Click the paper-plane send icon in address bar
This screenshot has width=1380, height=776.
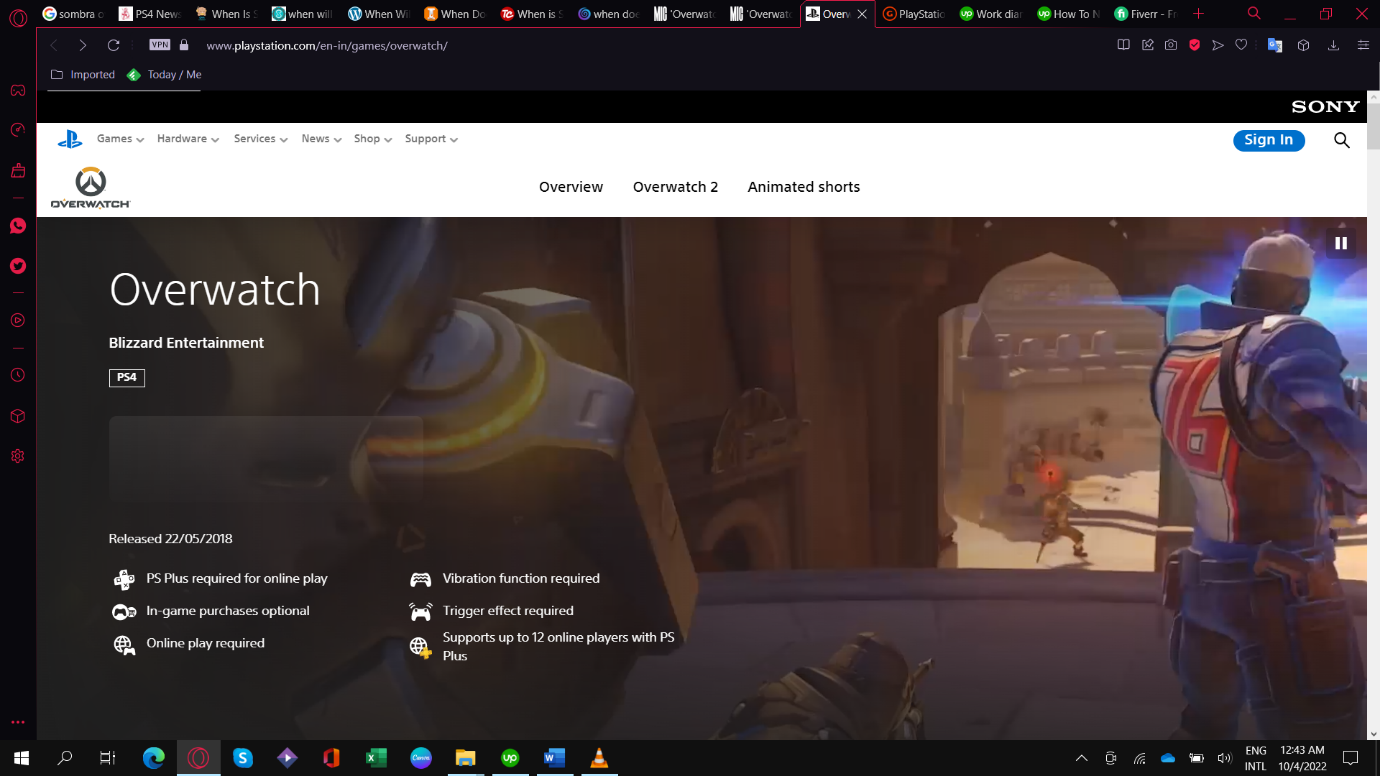point(1217,45)
